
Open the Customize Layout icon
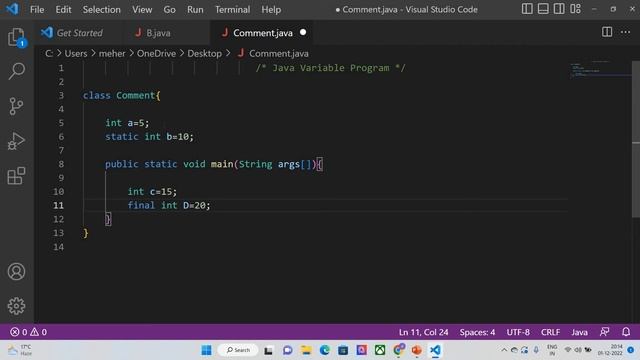(x=575, y=9)
